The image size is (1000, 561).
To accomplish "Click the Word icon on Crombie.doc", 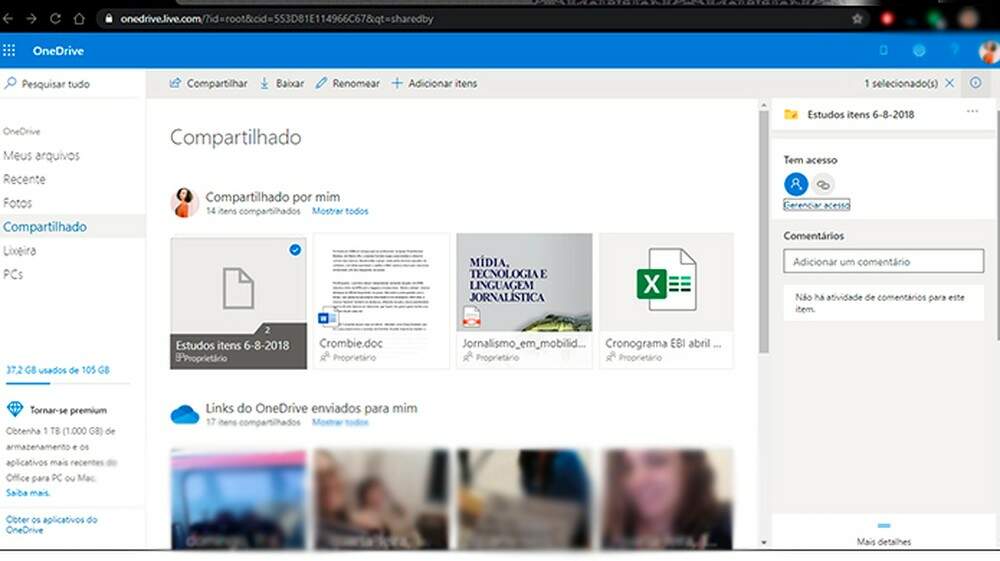I will point(328,317).
